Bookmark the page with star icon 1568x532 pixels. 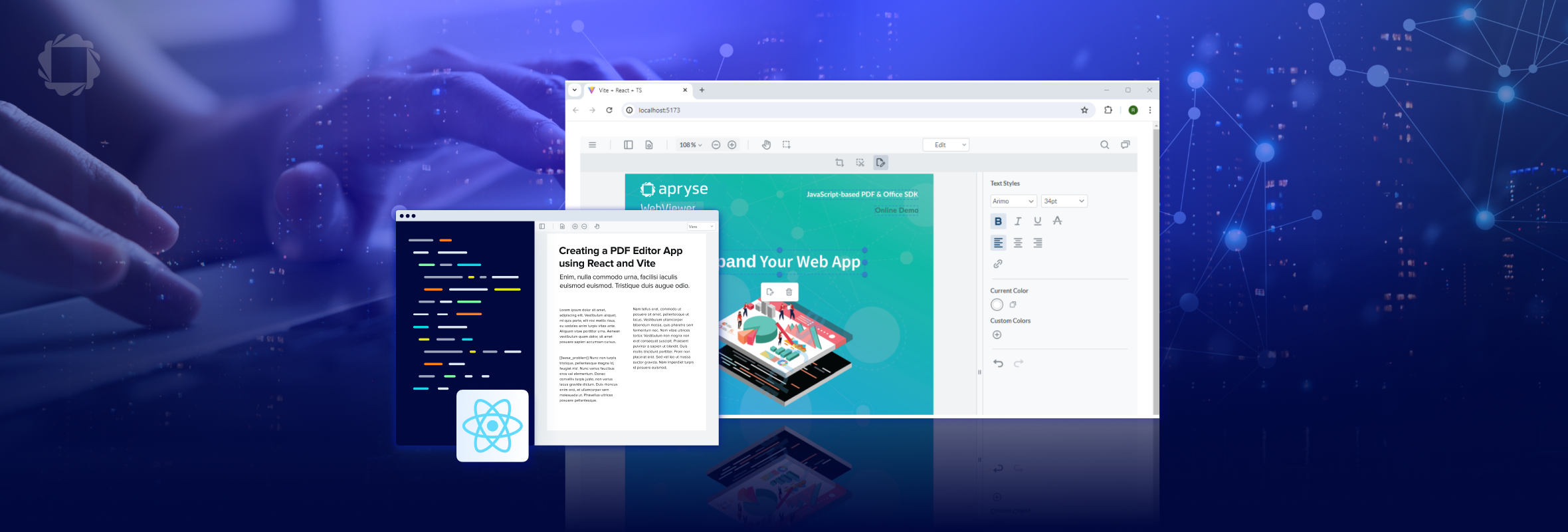(1084, 110)
